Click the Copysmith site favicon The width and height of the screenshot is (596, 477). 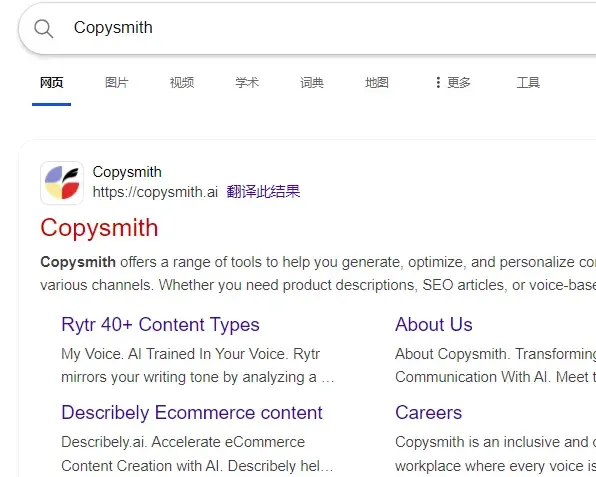coord(62,183)
